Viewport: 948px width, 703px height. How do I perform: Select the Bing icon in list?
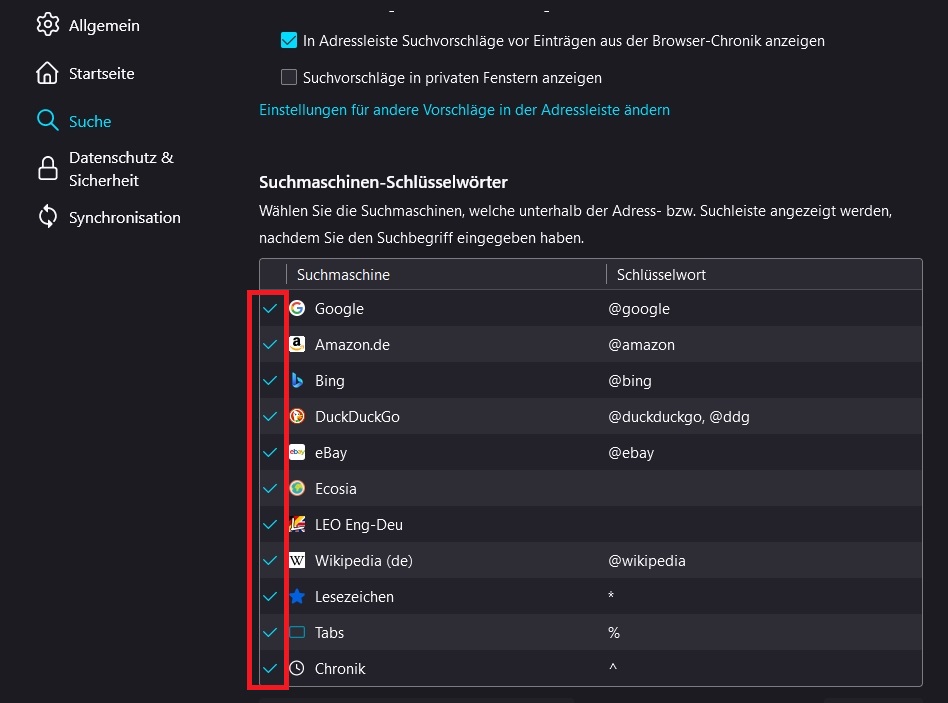pos(297,381)
